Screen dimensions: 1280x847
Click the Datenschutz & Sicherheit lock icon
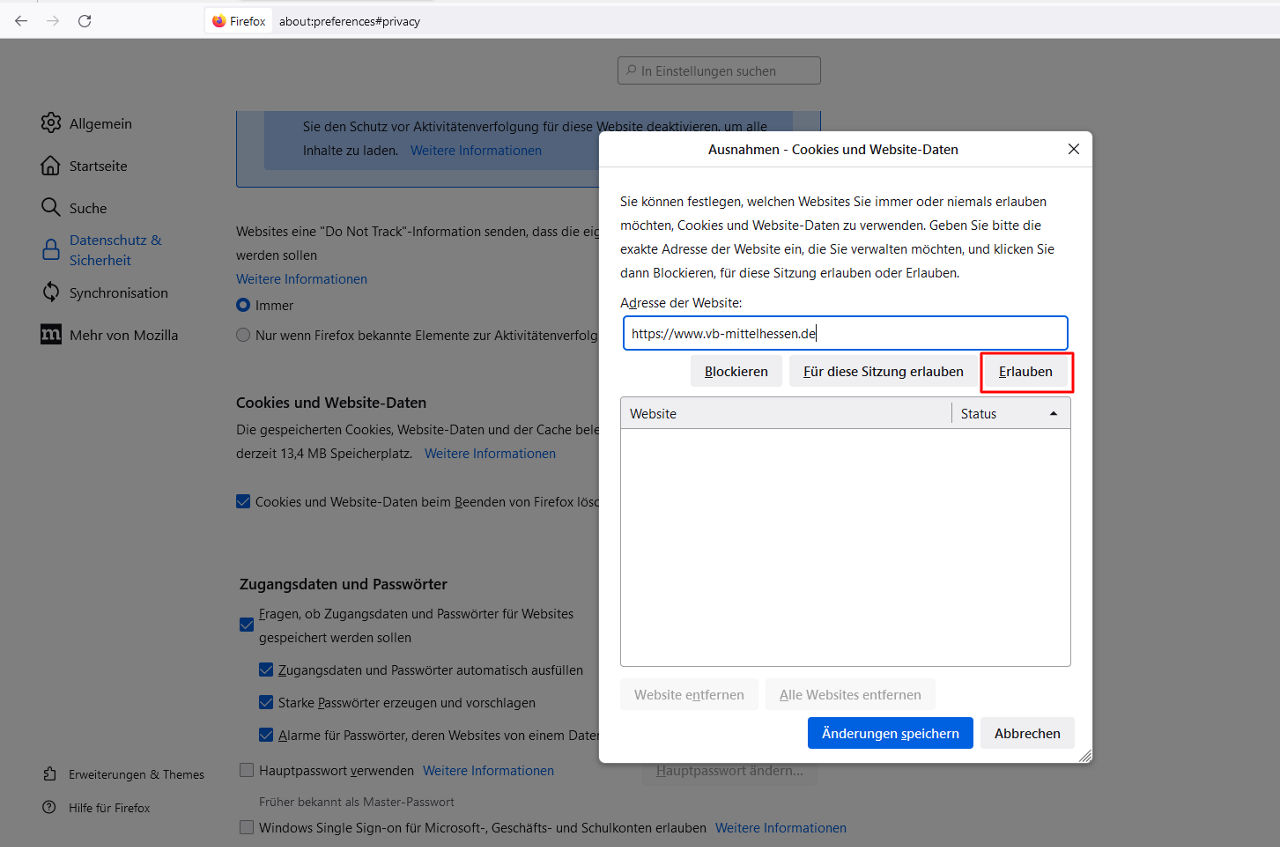(x=51, y=249)
